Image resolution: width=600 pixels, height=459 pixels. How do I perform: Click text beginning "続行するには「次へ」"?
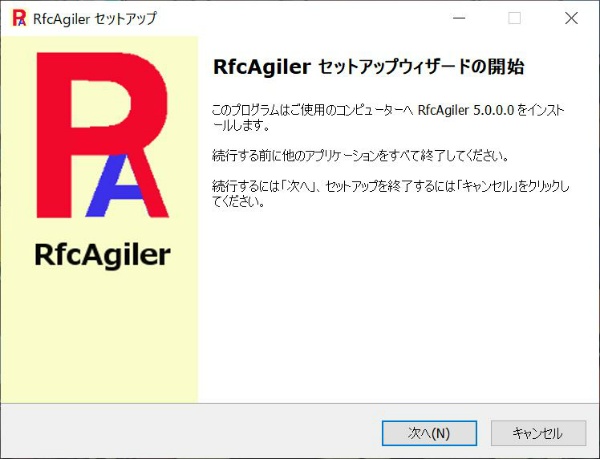pyautogui.click(x=391, y=194)
